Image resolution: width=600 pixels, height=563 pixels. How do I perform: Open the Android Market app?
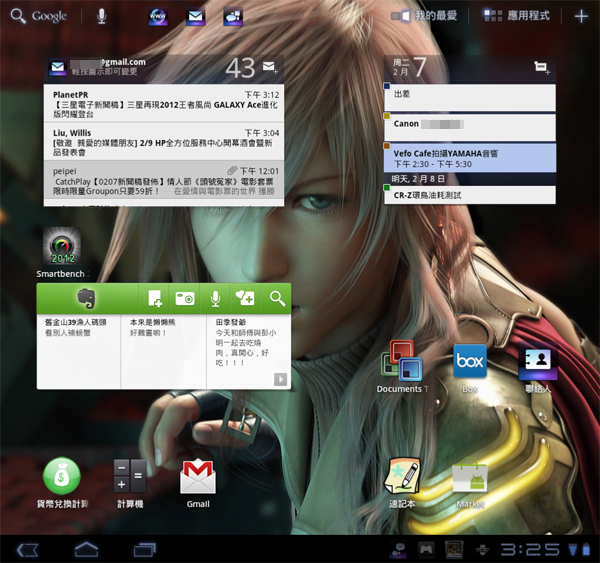(470, 483)
